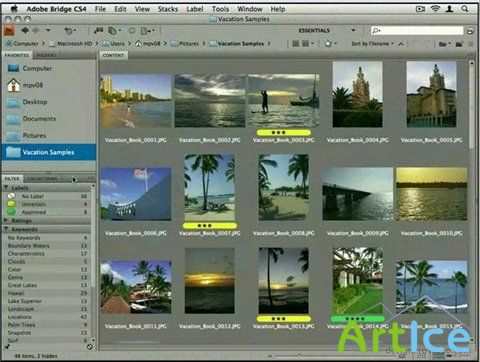The width and height of the screenshot is (480, 362).
Task: Open the Sort by Filename dropdown
Action: tap(372, 44)
